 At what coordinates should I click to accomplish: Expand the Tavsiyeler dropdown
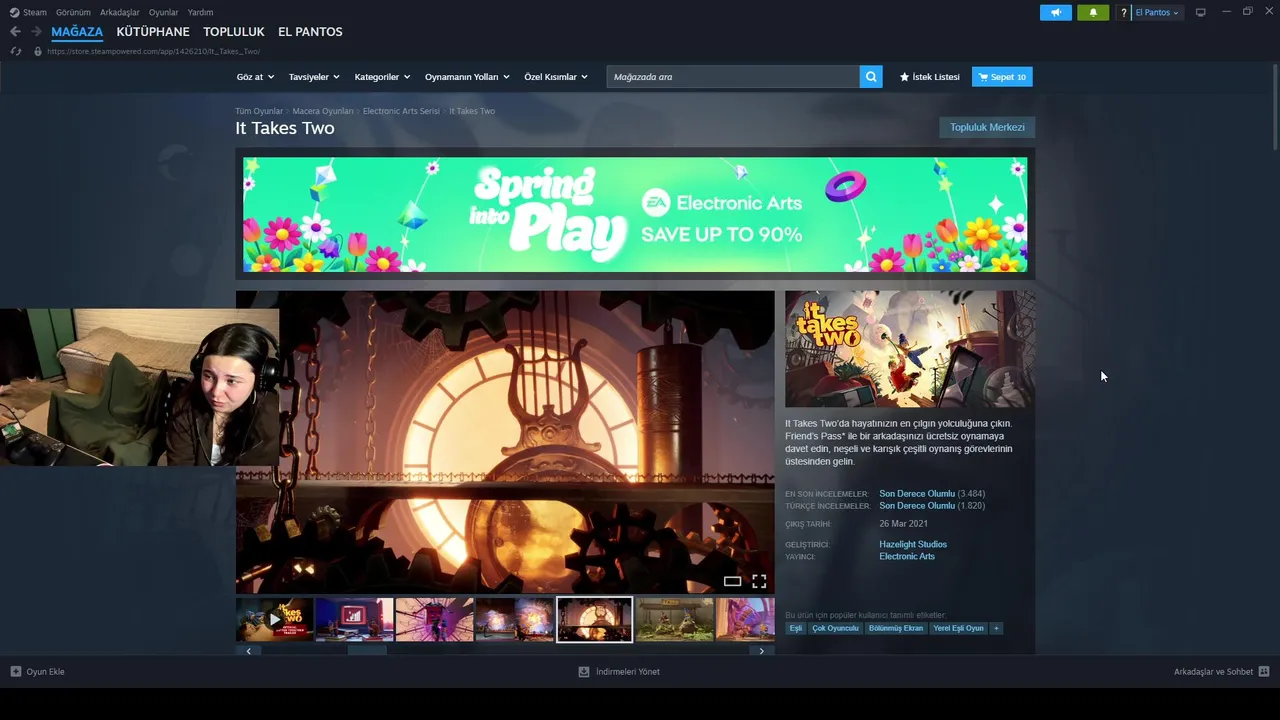(314, 77)
